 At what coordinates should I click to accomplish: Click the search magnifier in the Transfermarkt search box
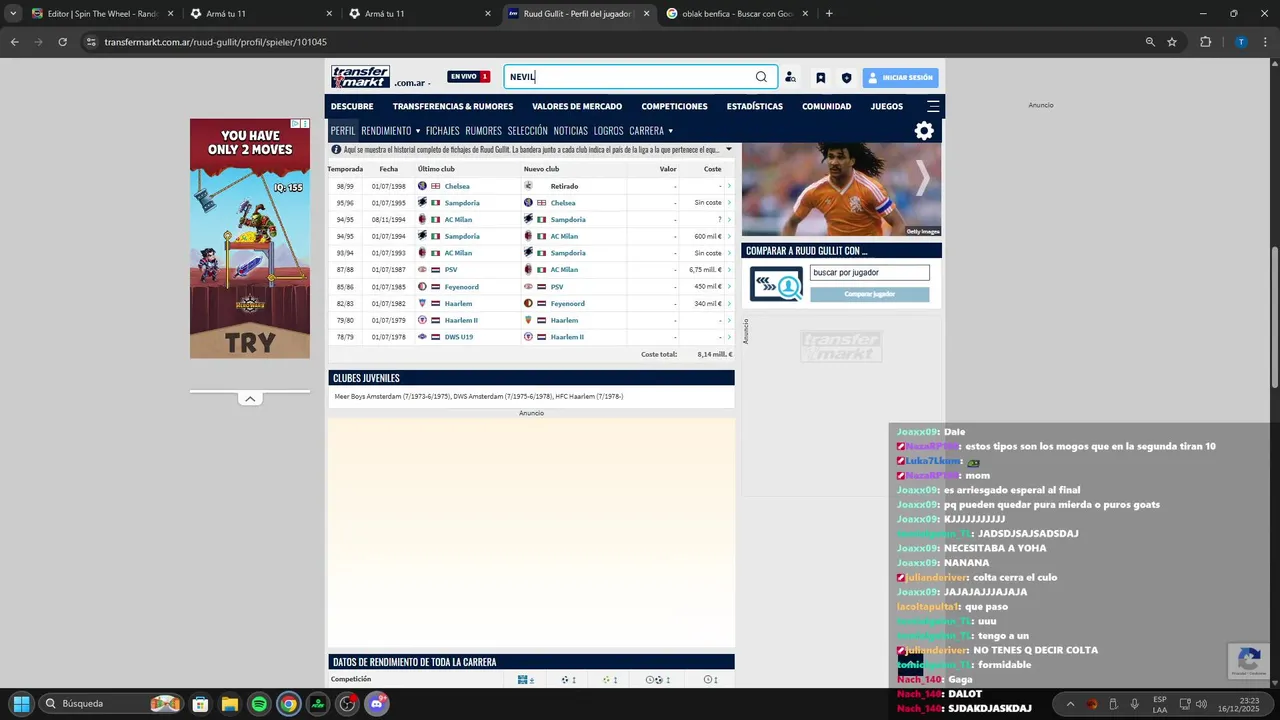[x=761, y=77]
